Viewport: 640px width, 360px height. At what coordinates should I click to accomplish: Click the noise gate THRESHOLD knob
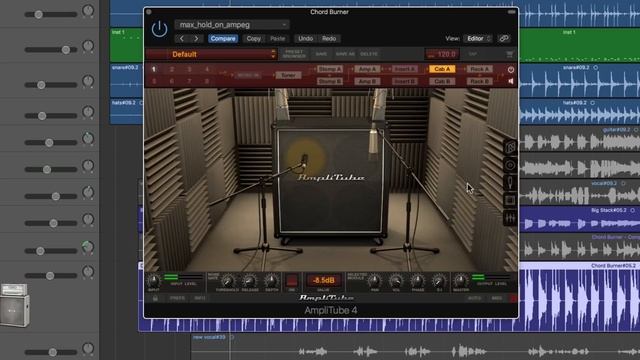[x=228, y=281]
